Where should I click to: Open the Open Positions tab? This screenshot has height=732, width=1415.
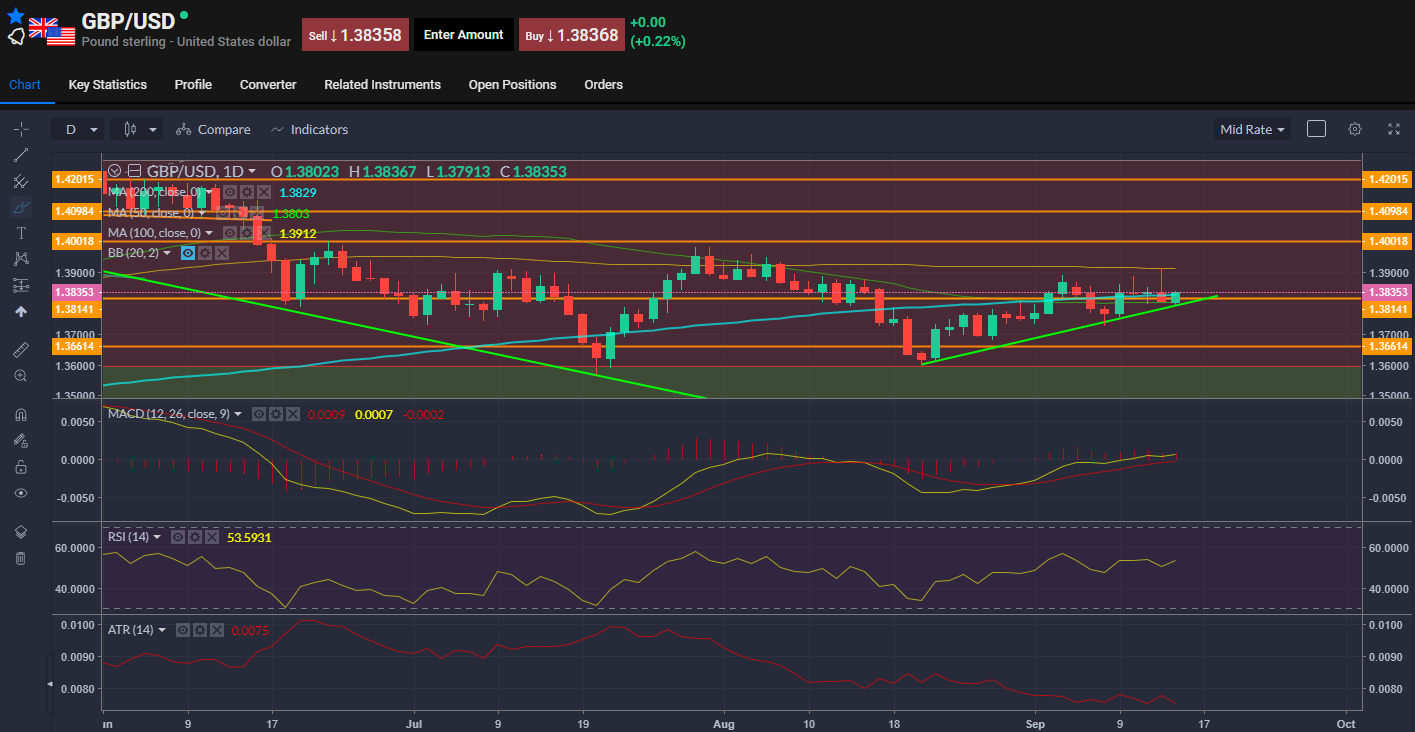click(x=512, y=85)
